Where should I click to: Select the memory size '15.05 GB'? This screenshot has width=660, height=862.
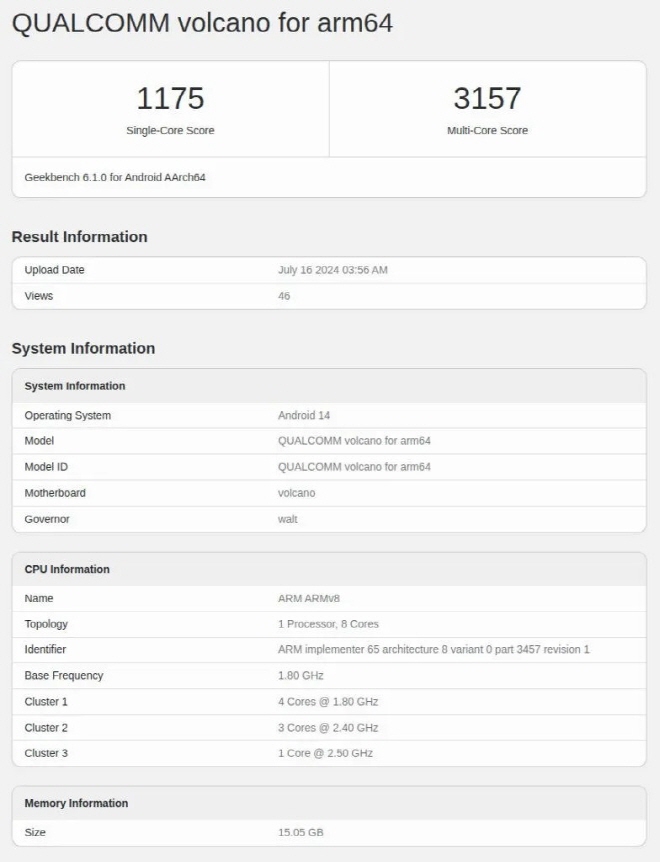point(301,832)
